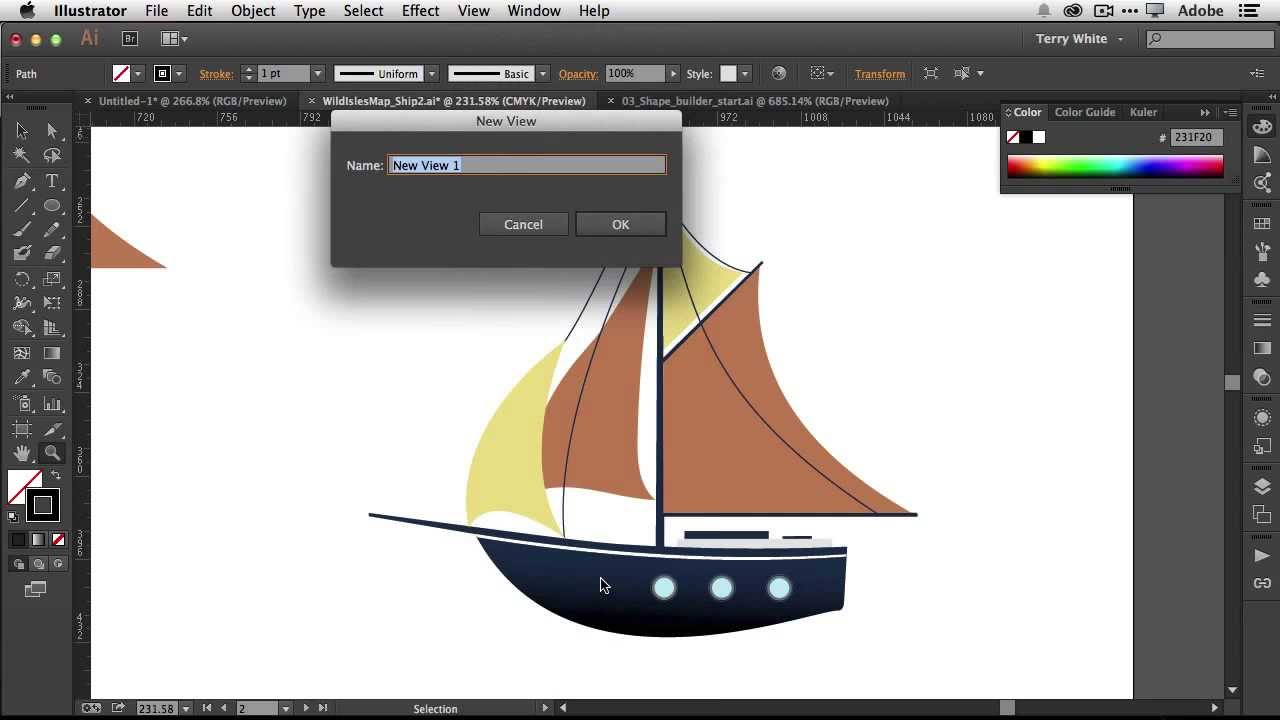Open the Symbols panel from the dock

pyautogui.click(x=1262, y=280)
